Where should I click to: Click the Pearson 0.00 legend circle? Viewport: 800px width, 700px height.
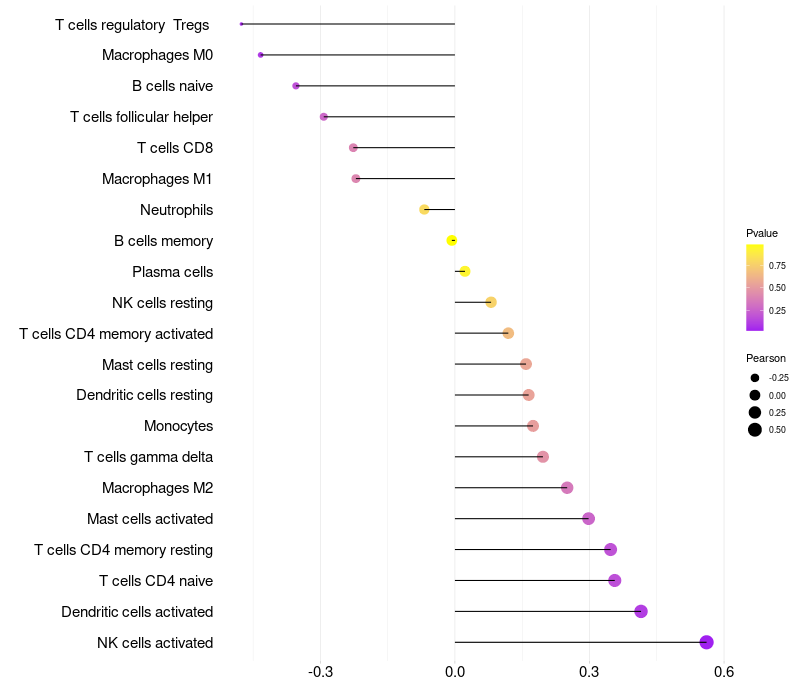(755, 395)
